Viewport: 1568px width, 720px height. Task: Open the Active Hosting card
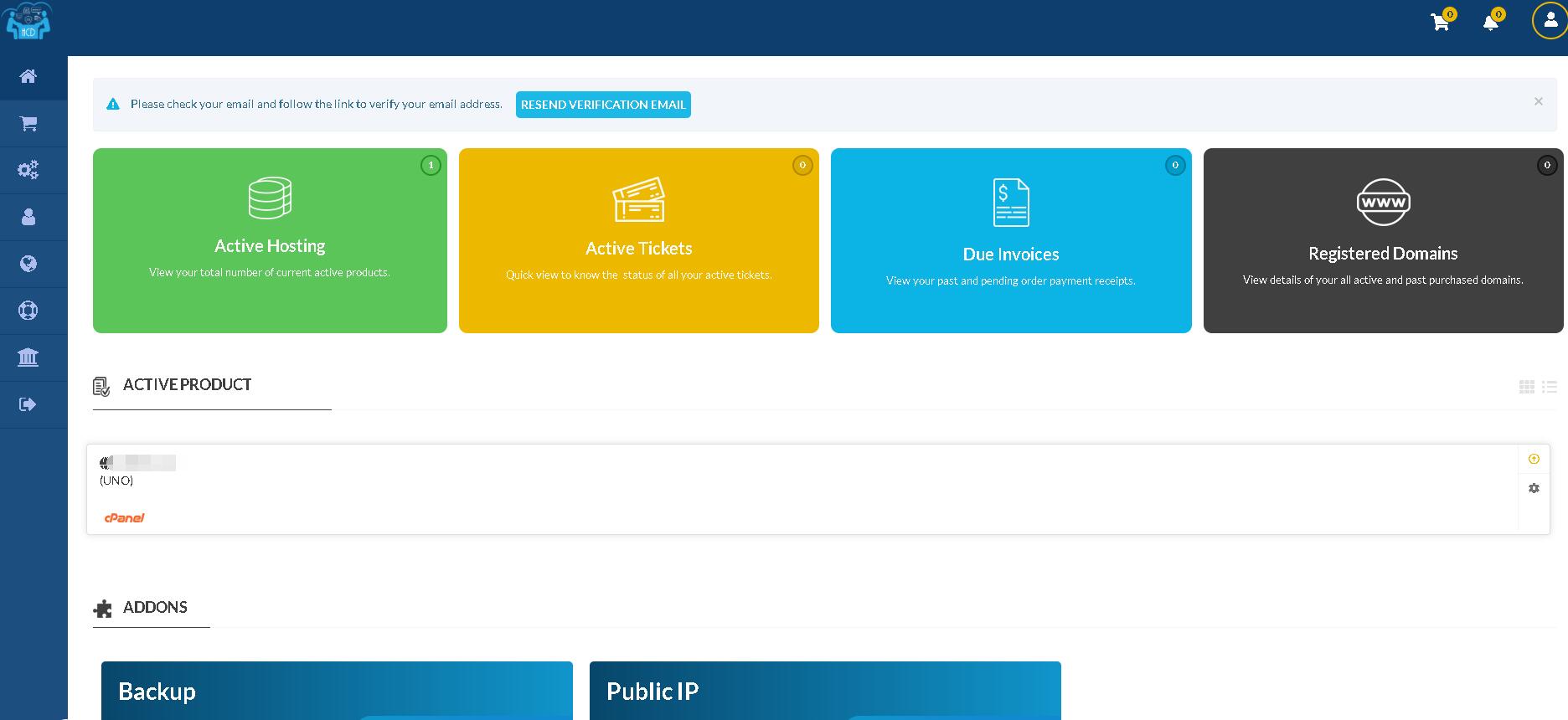tap(270, 241)
